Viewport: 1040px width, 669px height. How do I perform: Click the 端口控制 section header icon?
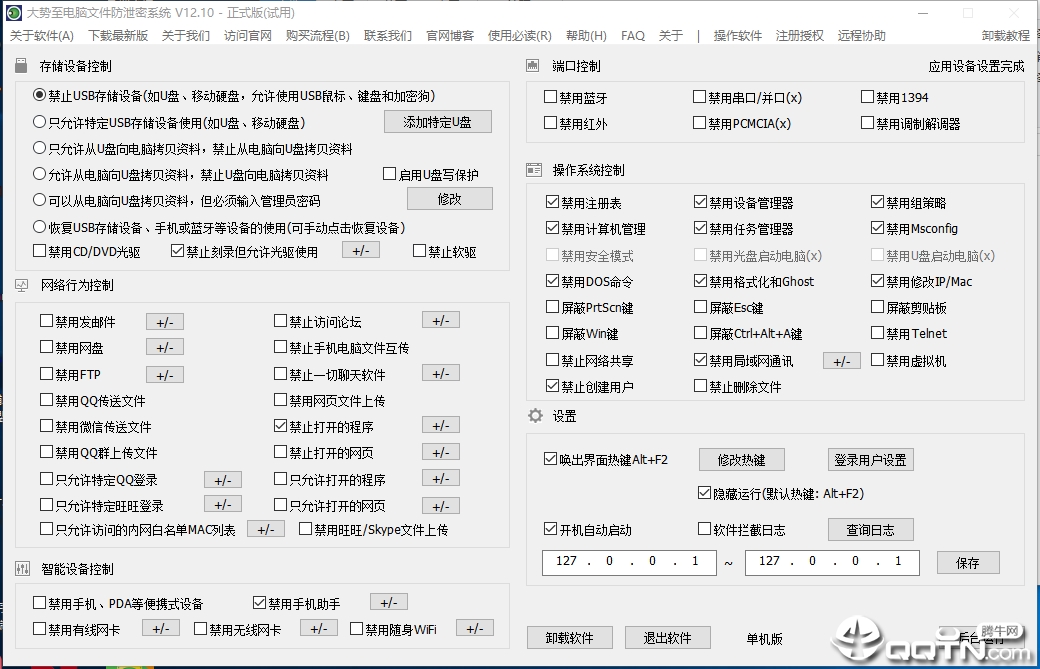[x=534, y=66]
